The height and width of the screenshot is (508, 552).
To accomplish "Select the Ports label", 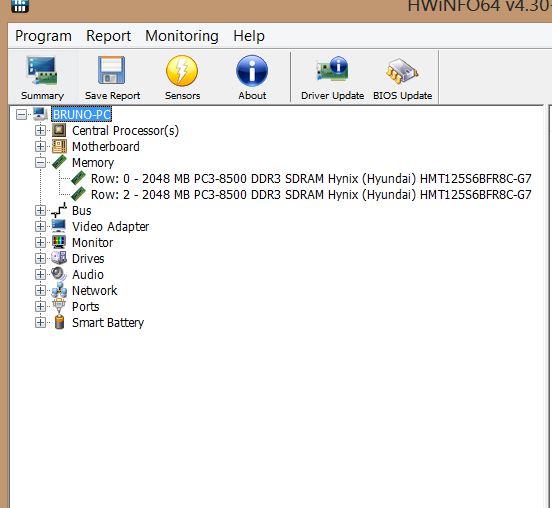I will (x=86, y=307).
